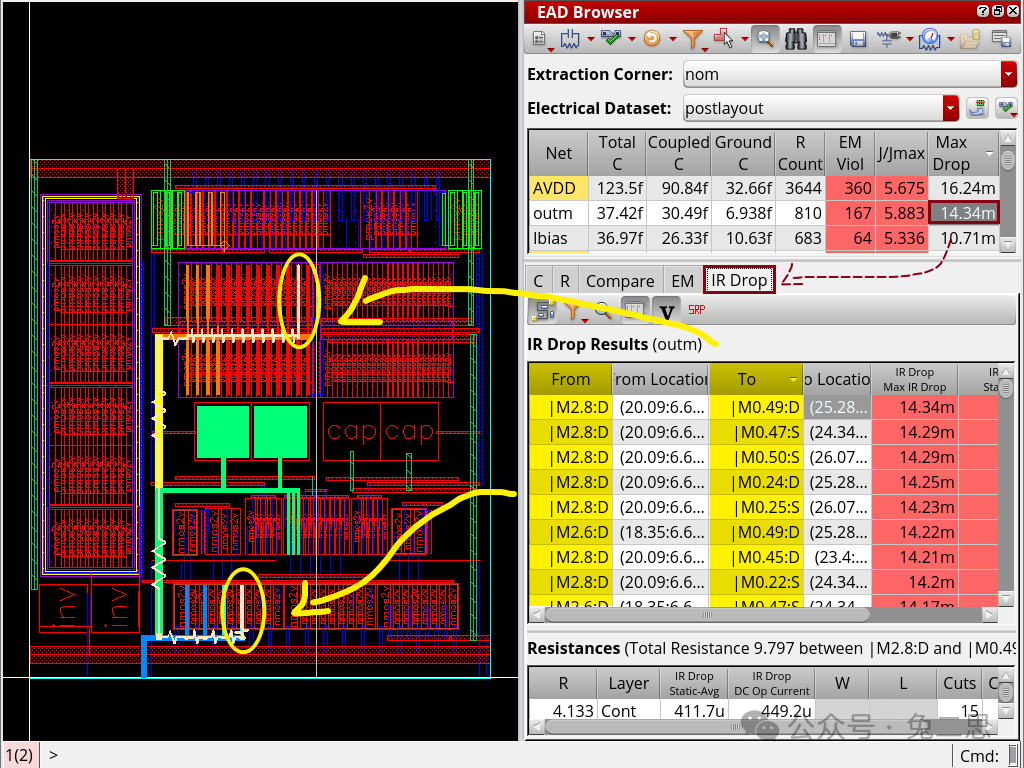Click the funnel filter icon in top toolbar

[693, 39]
